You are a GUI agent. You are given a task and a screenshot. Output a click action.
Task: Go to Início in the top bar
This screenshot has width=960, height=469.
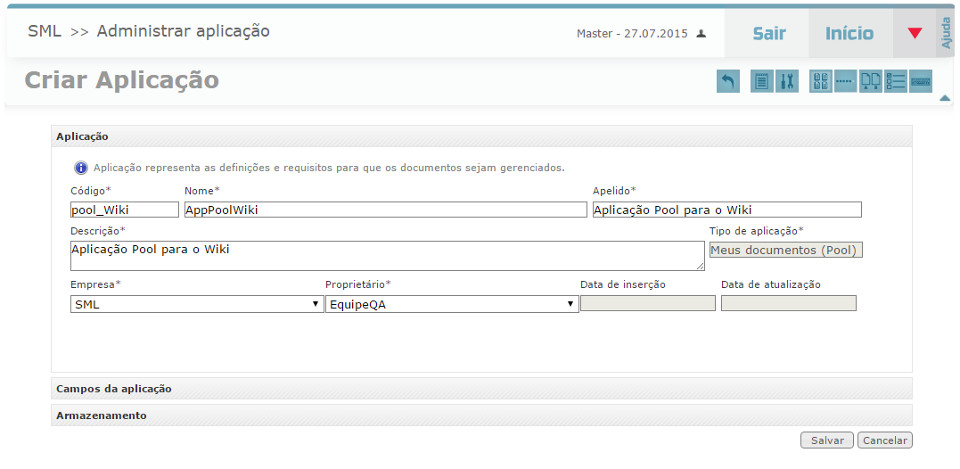[x=849, y=33]
